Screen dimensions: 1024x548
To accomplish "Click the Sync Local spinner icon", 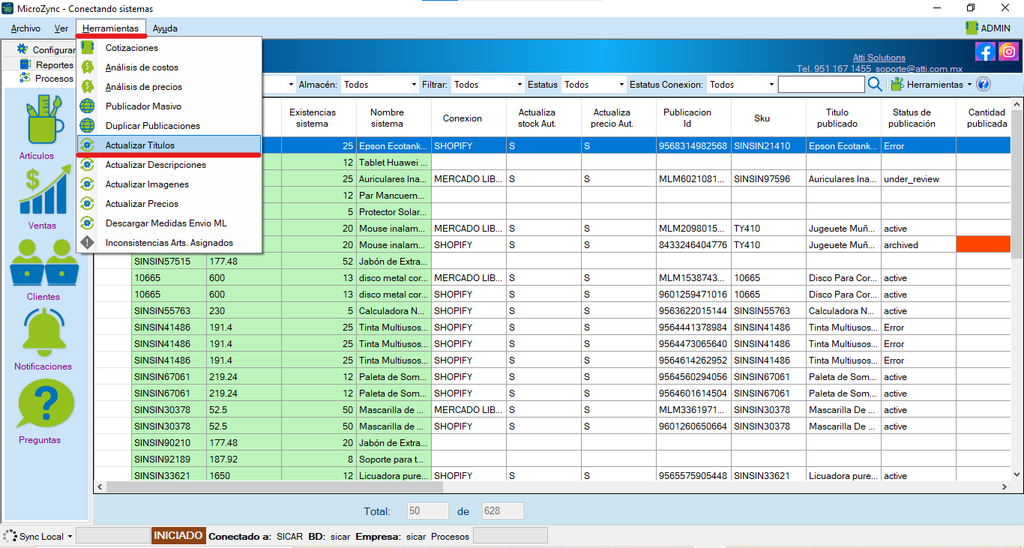I will [10, 536].
